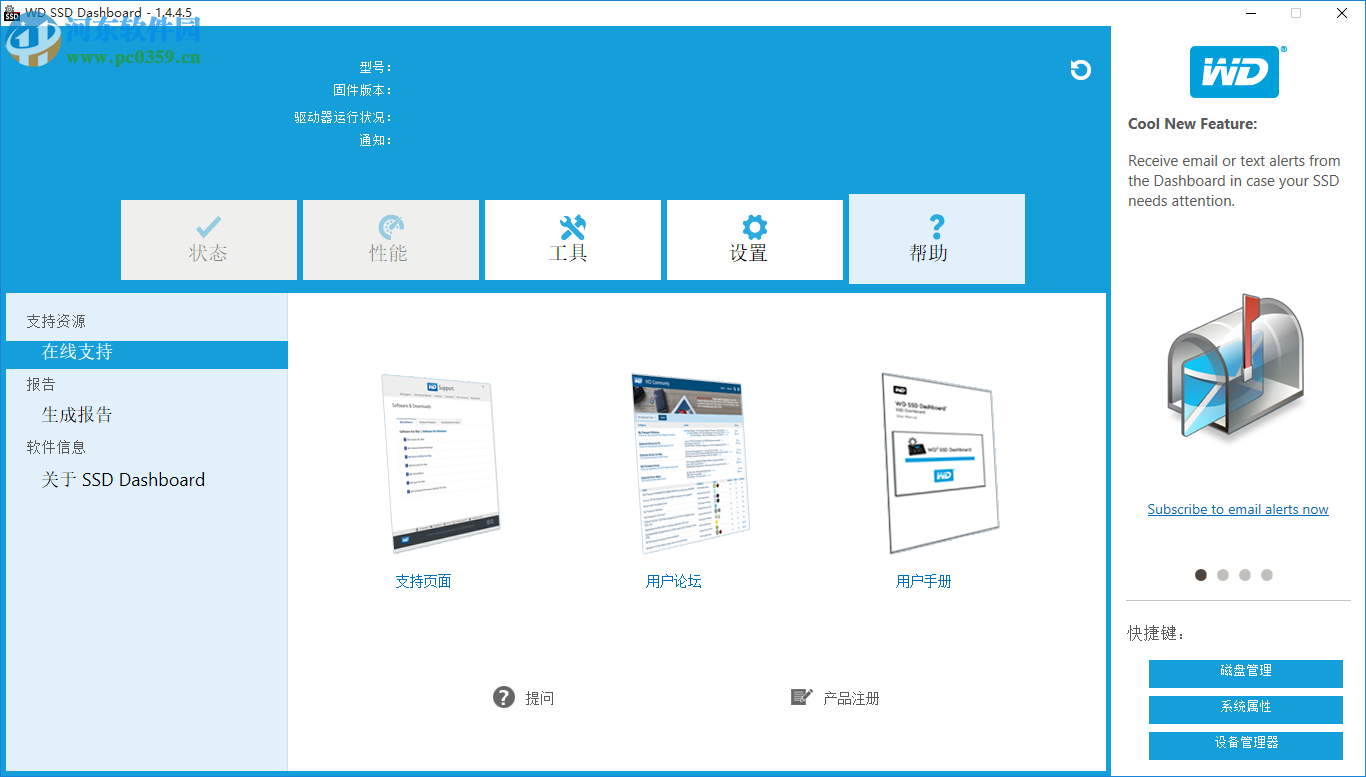Switch to the 设置 tab
This screenshot has width=1366, height=777.
[754, 240]
